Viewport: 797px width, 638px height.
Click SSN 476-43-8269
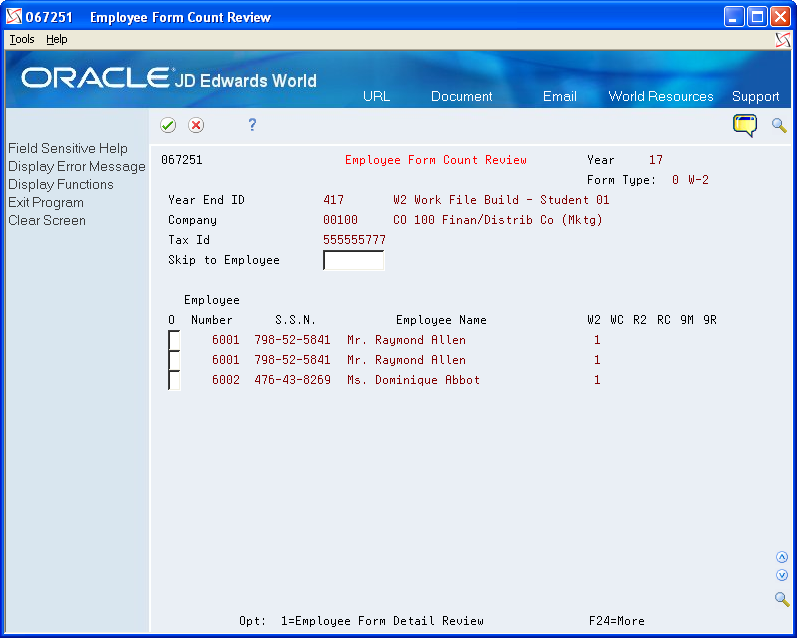(x=292, y=380)
